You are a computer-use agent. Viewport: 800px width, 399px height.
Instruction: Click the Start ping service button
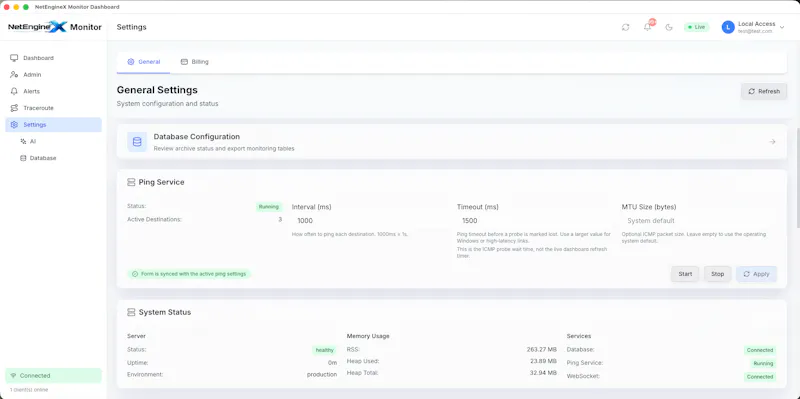tap(685, 274)
